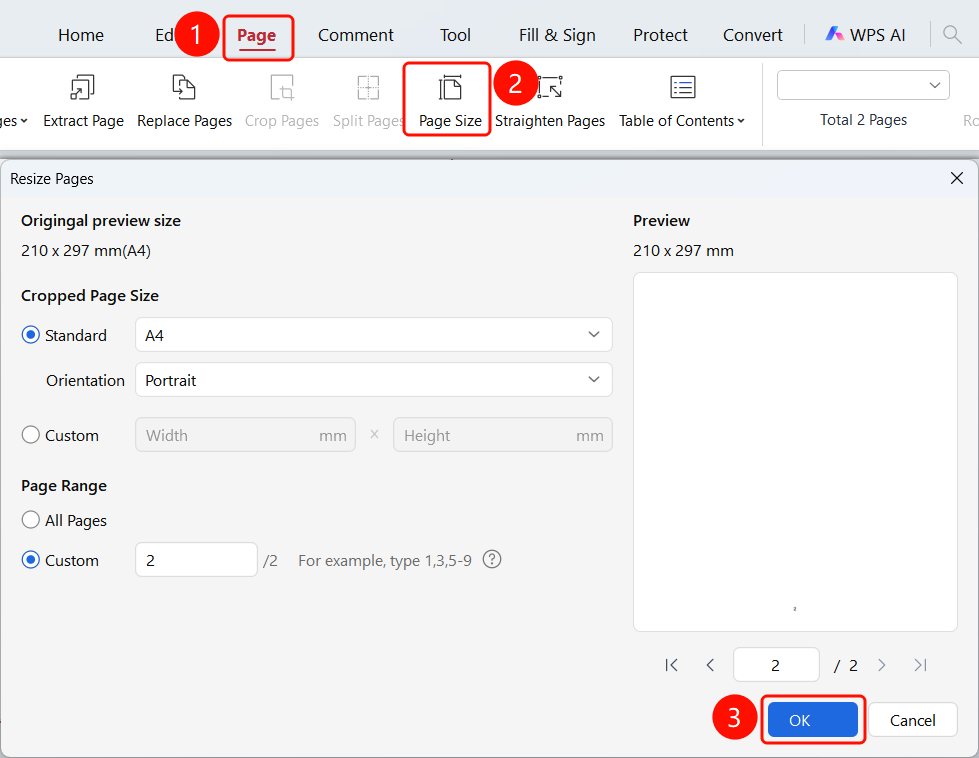979x758 pixels.
Task: Expand the Table of Contents menu
Action: click(682, 100)
